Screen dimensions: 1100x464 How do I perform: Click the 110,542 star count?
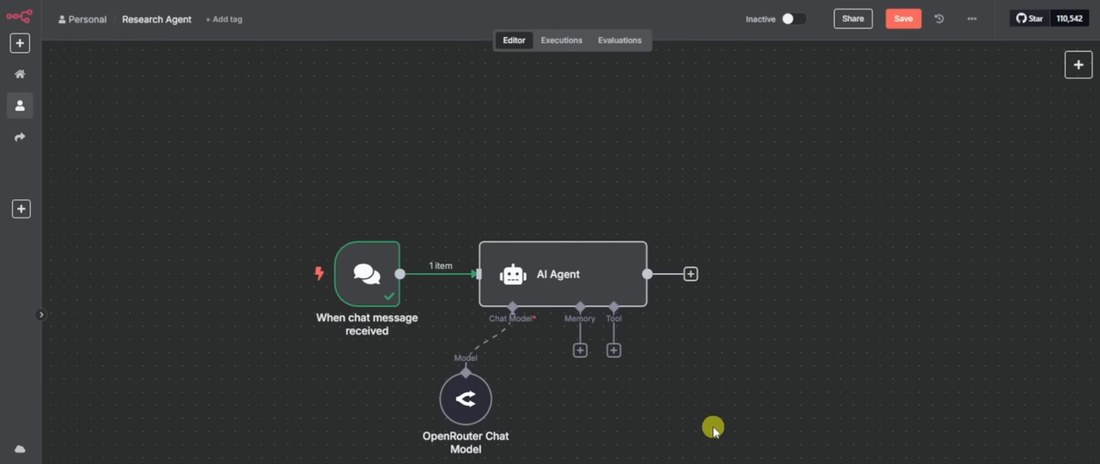(x=1069, y=19)
